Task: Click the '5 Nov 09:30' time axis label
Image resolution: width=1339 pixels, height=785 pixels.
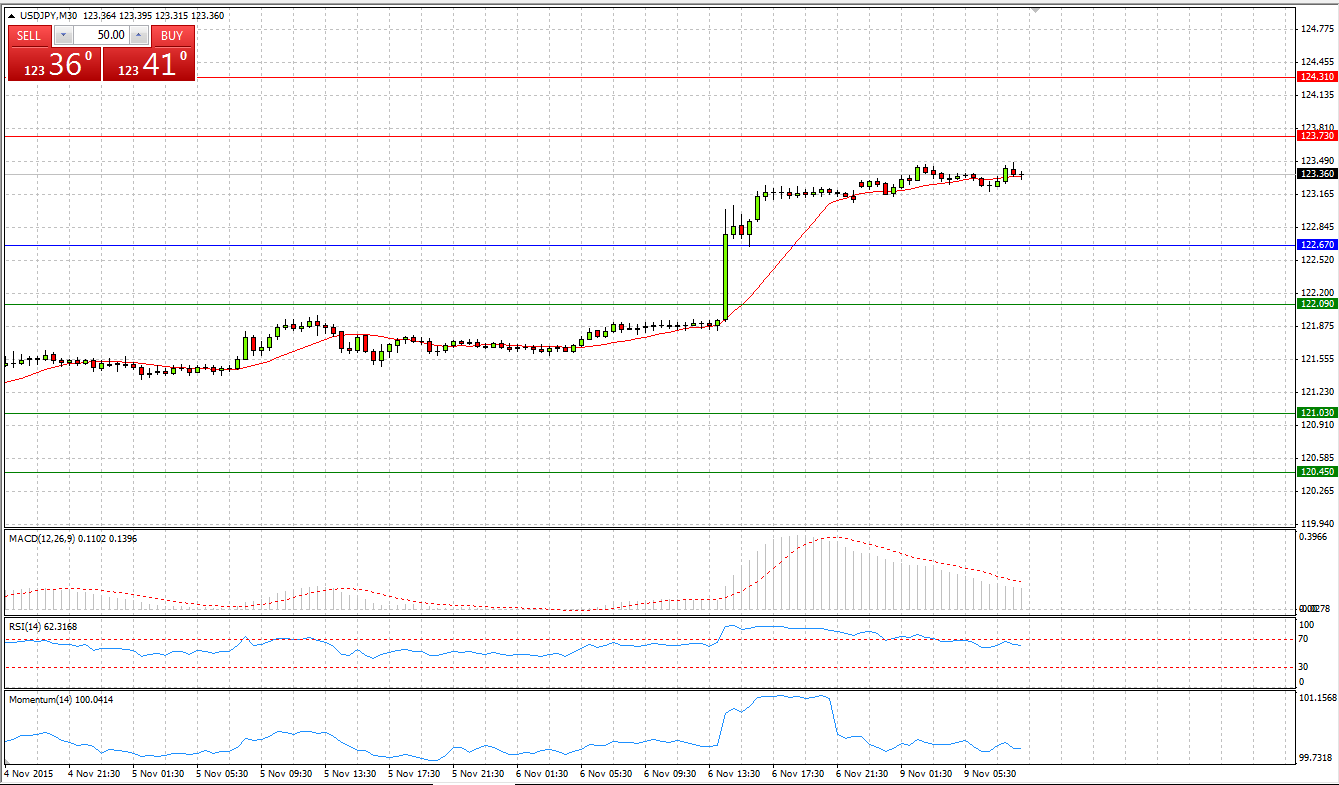Action: [288, 774]
